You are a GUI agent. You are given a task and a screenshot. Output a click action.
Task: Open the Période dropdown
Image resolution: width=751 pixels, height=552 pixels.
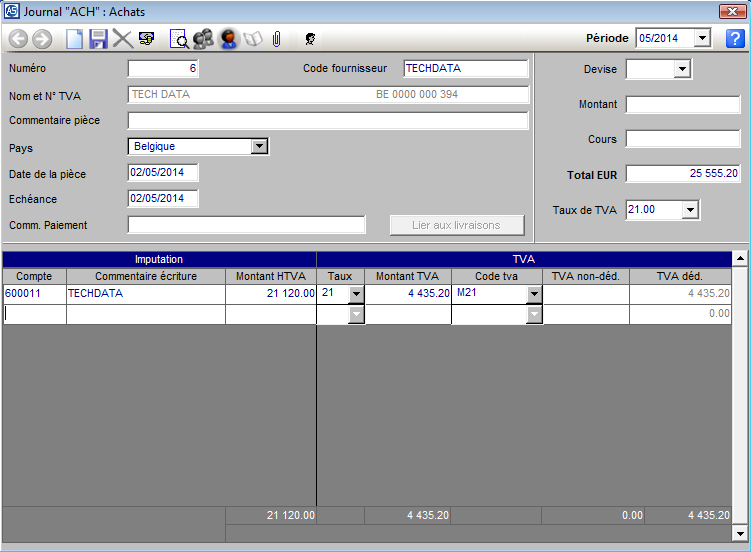click(702, 39)
